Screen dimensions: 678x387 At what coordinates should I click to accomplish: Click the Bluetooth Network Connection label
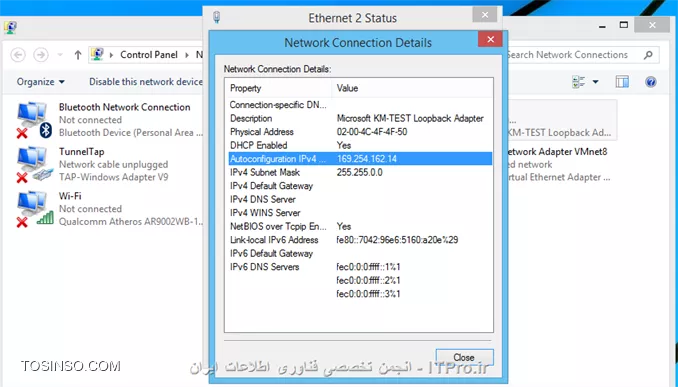point(125,107)
